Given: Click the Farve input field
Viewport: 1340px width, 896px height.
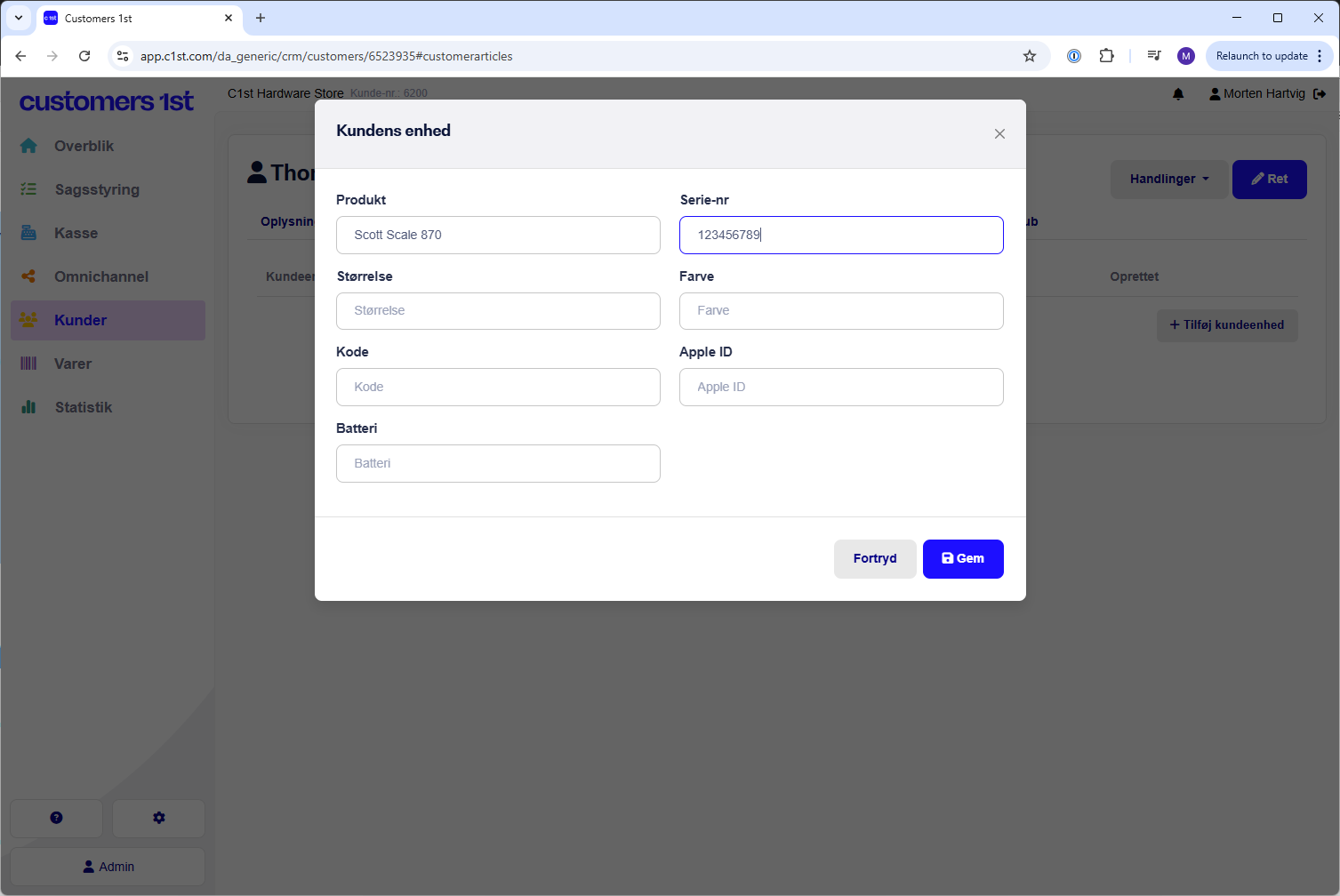Looking at the screenshot, I should [841, 311].
